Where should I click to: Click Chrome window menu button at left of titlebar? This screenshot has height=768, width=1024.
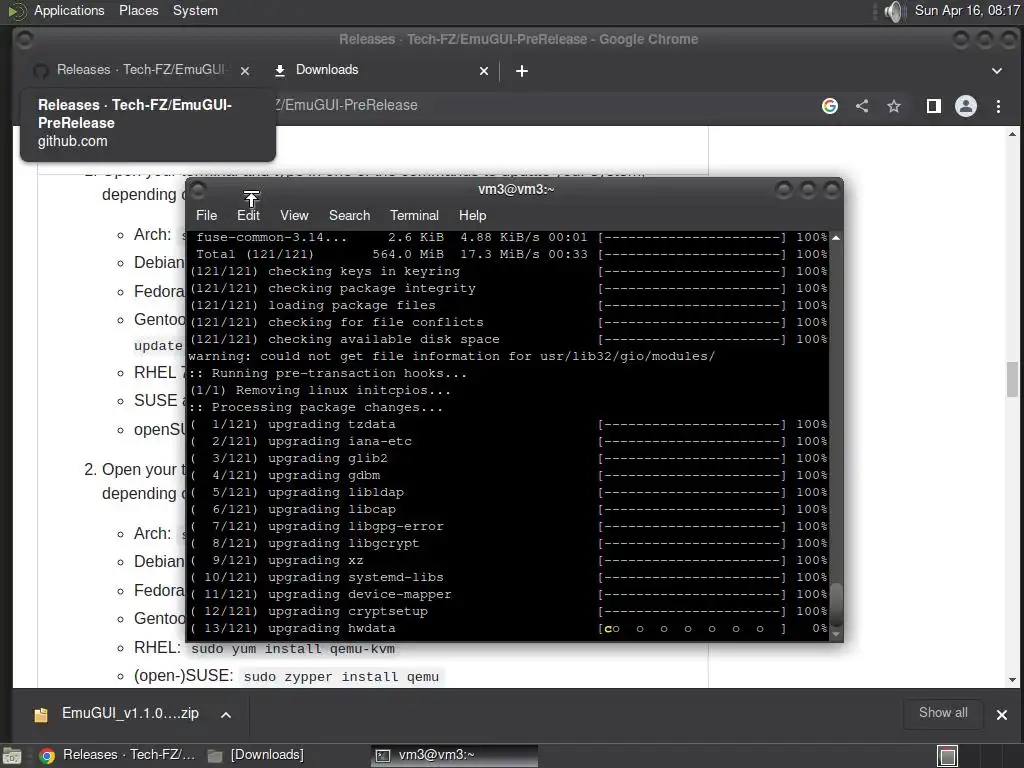click(24, 40)
